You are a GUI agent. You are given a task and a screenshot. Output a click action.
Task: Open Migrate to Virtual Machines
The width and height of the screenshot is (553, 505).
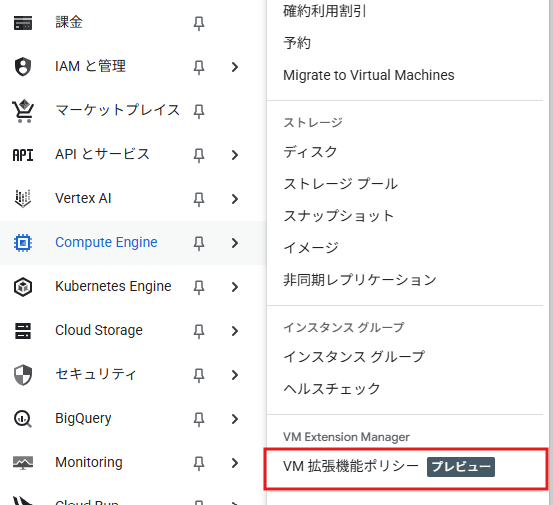369,75
